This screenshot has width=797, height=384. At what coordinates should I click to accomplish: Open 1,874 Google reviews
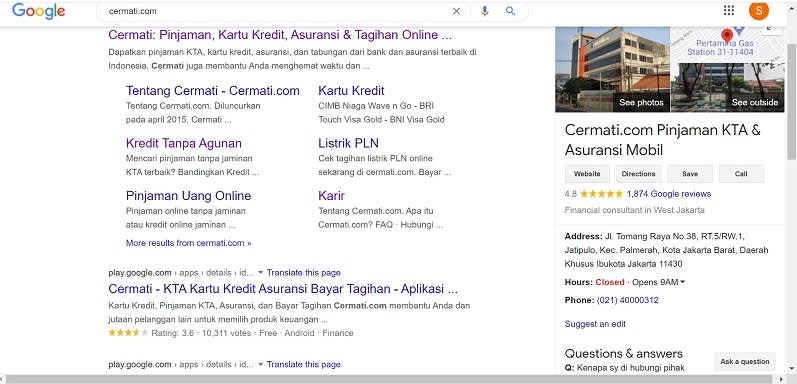(668, 194)
